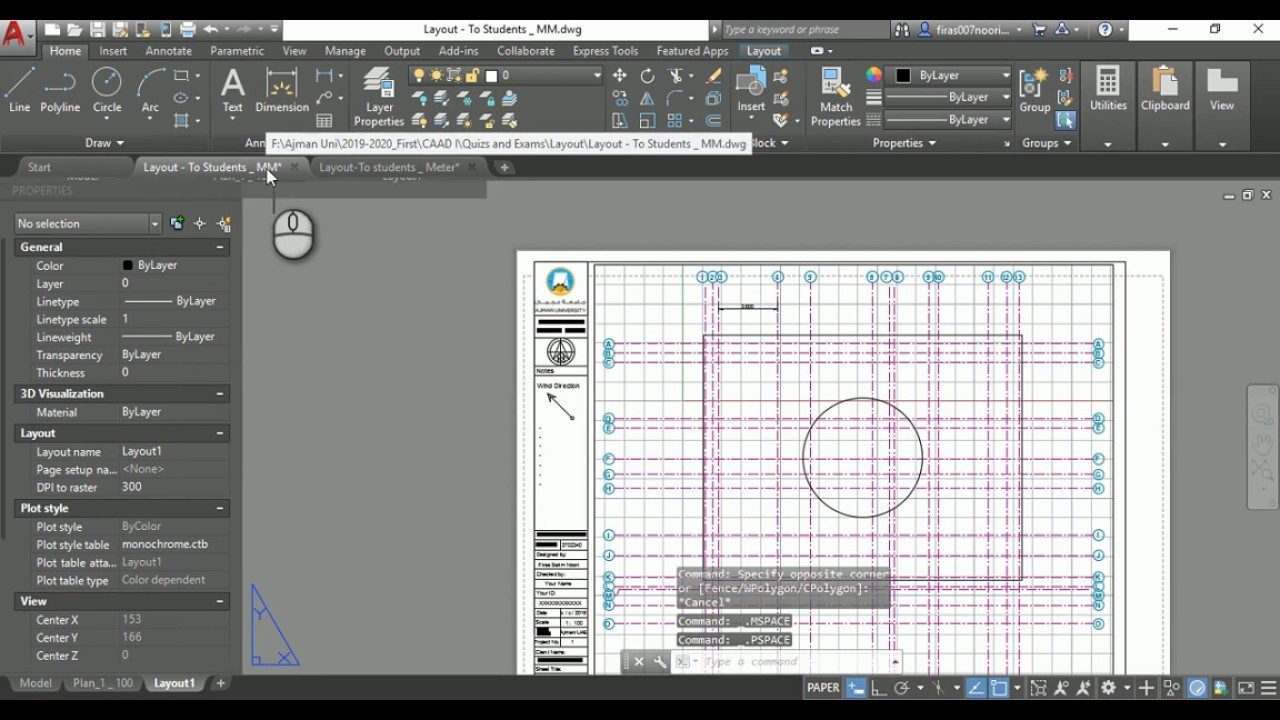This screenshot has width=1280, height=720.
Task: Toggle Group Selection on/off button
Action: pyautogui.click(x=1065, y=120)
